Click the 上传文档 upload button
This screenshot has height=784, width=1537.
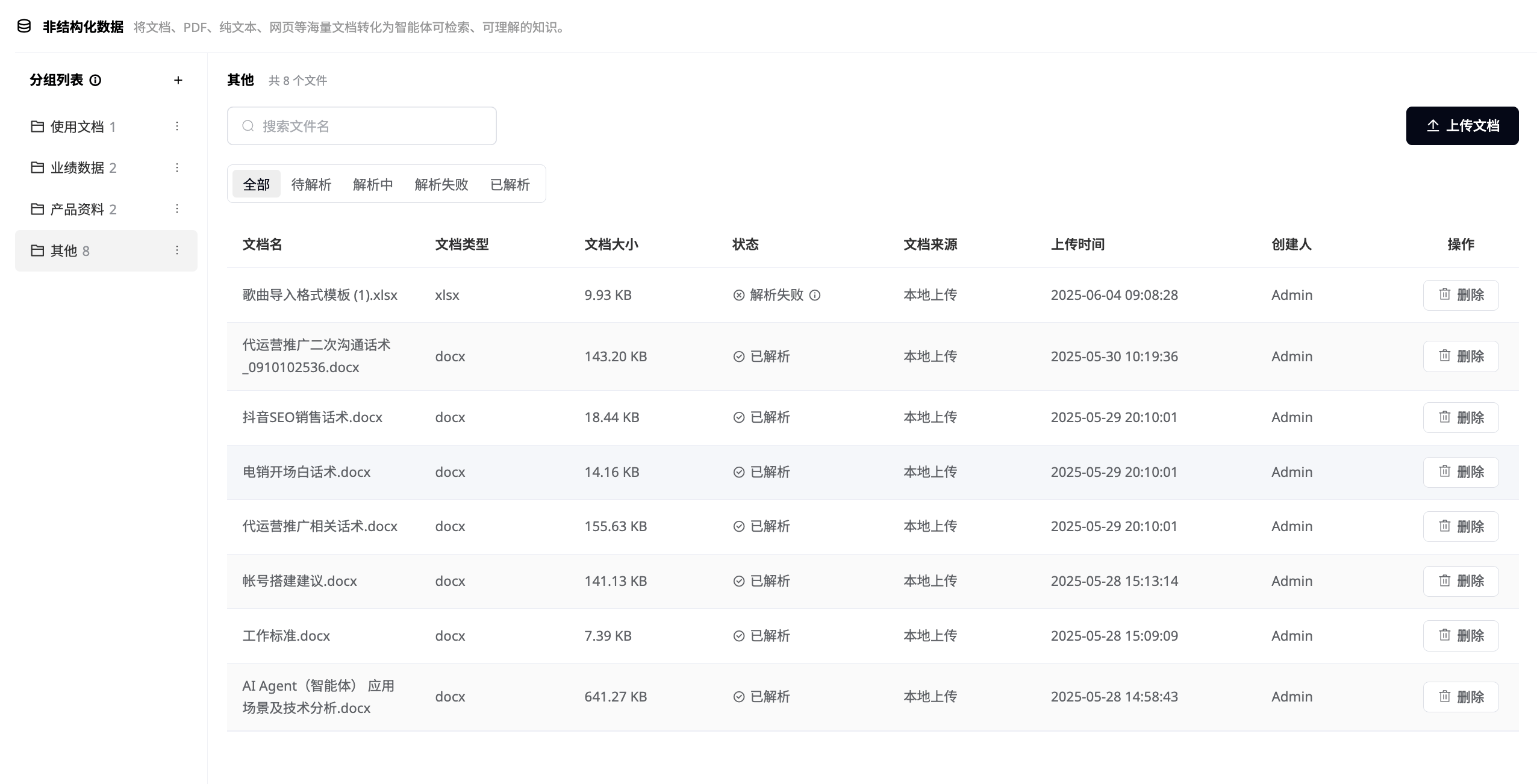coord(1462,126)
